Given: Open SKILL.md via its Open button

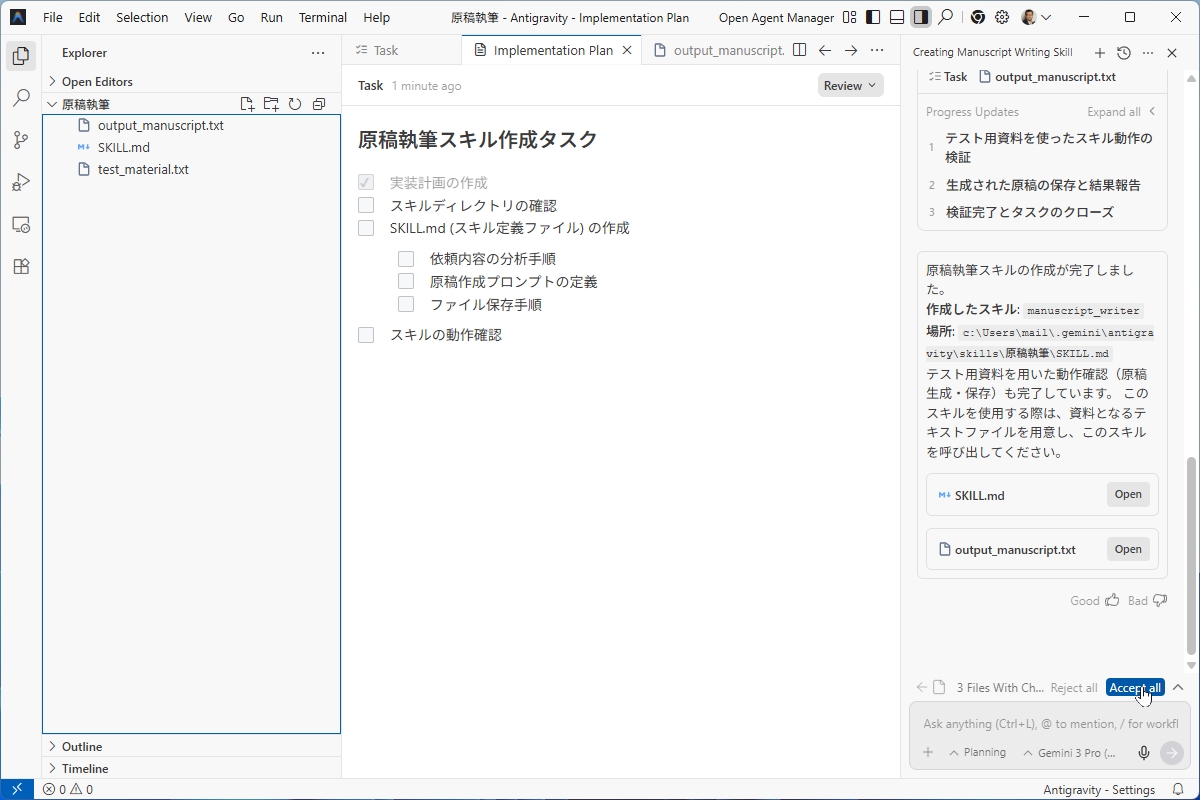Looking at the screenshot, I should (x=1127, y=494).
